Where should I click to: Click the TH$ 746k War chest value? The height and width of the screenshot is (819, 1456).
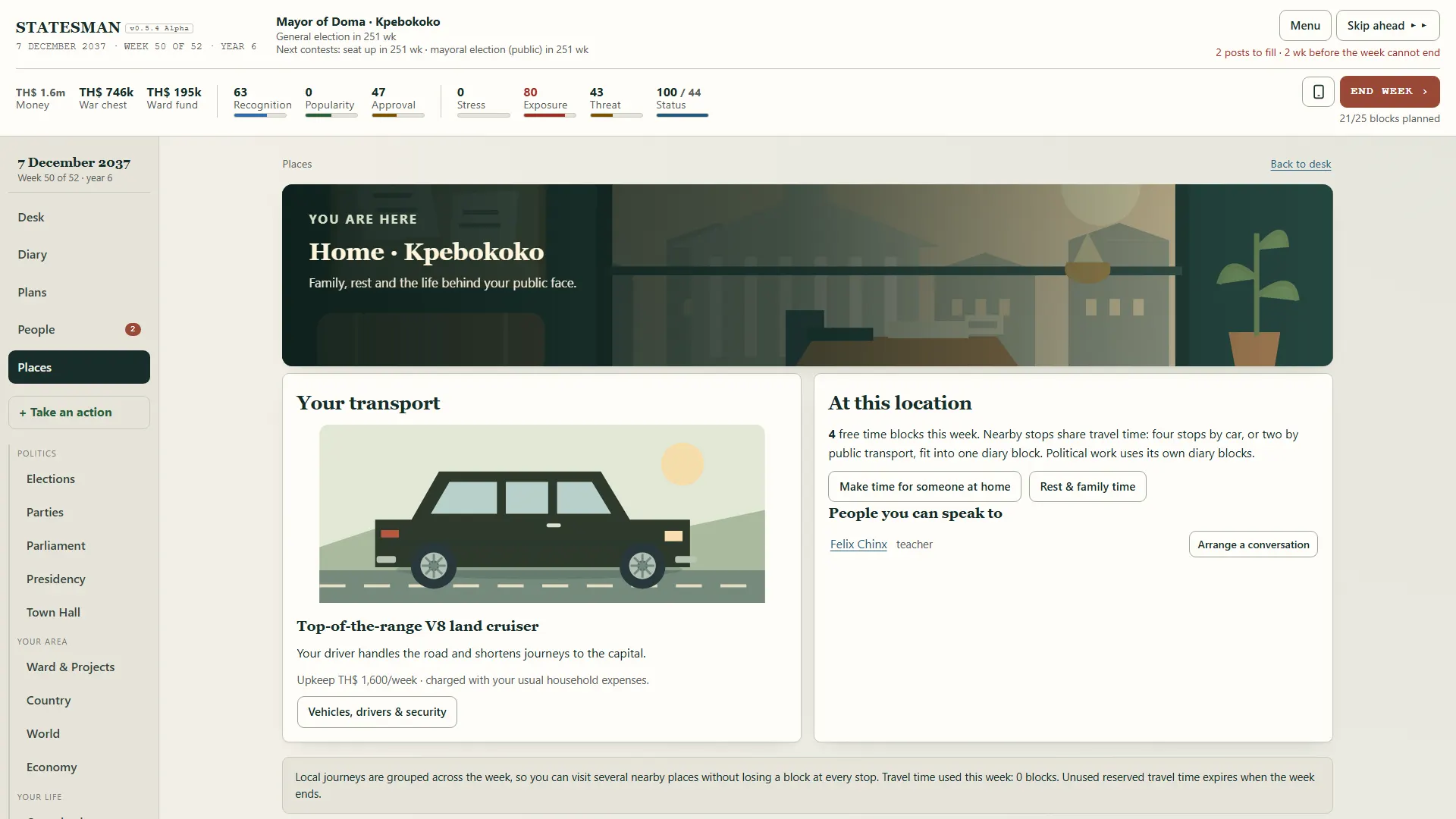pyautogui.click(x=106, y=93)
